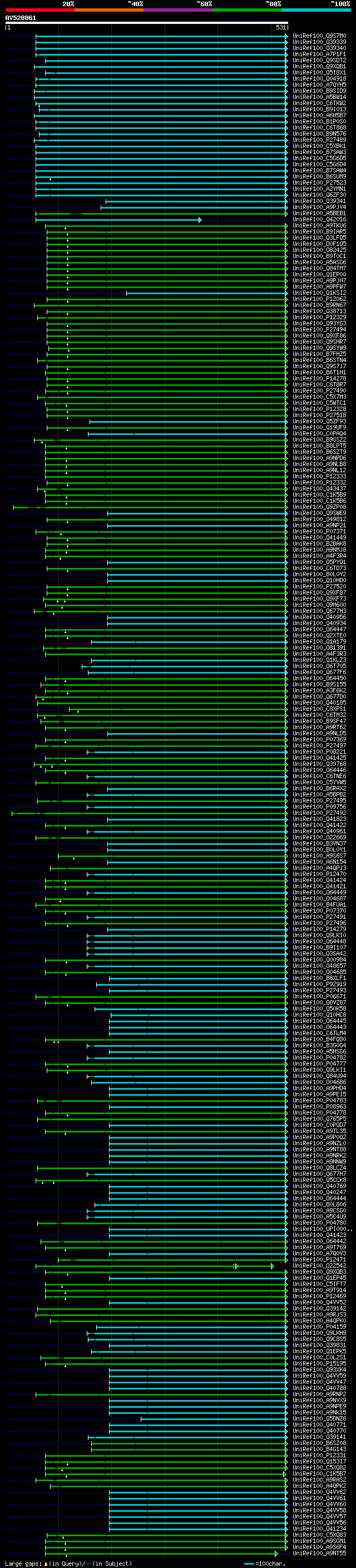Select the UniRef100_B4G143 label
The width and height of the screenshot is (356, 1568).
tap(319, 1450)
